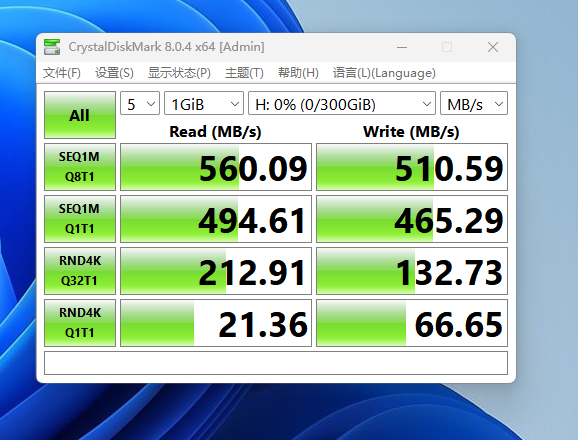Open the 主题(T) menu

(244, 73)
